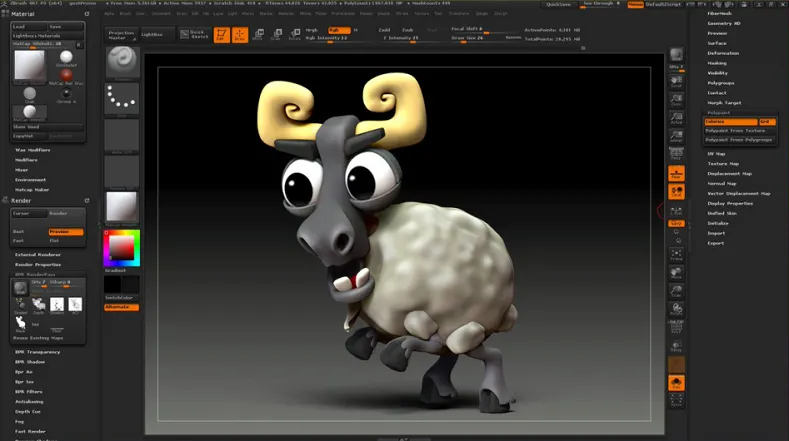Viewport: 789px width, 441px height.
Task: Select the Move tool icon
Action: [258, 35]
